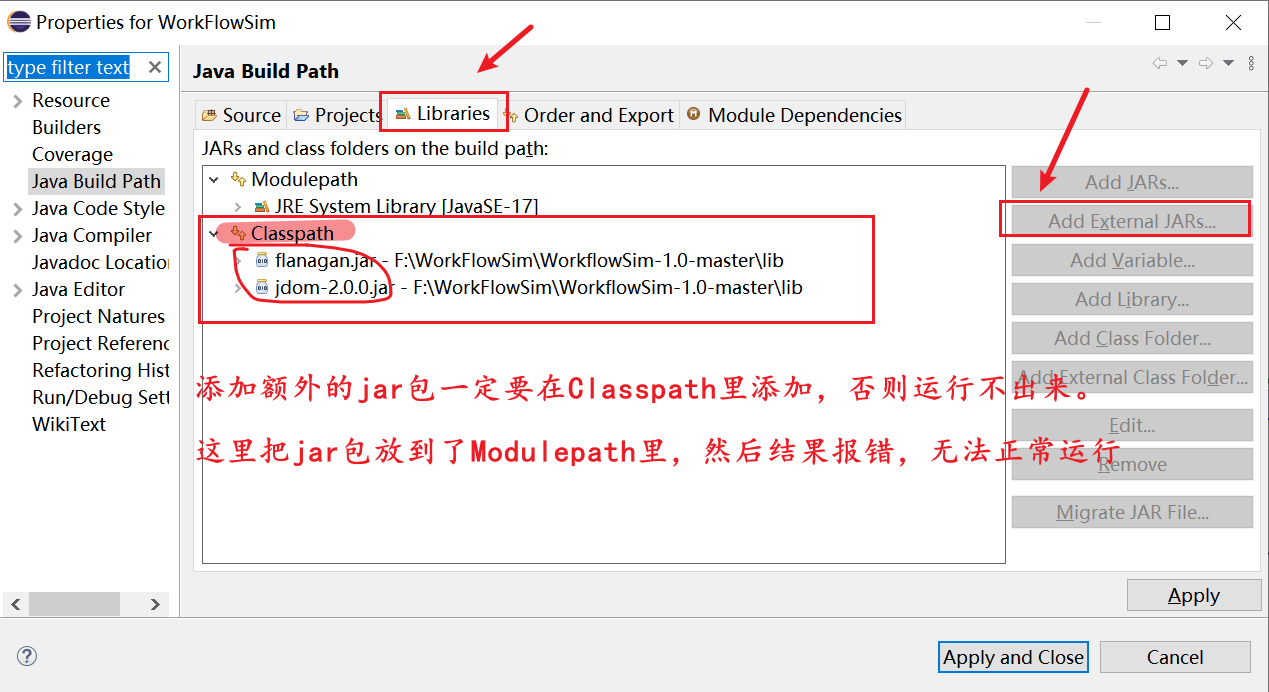This screenshot has width=1269, height=692.
Task: Click Apply and Close button
Action: coord(1014,657)
